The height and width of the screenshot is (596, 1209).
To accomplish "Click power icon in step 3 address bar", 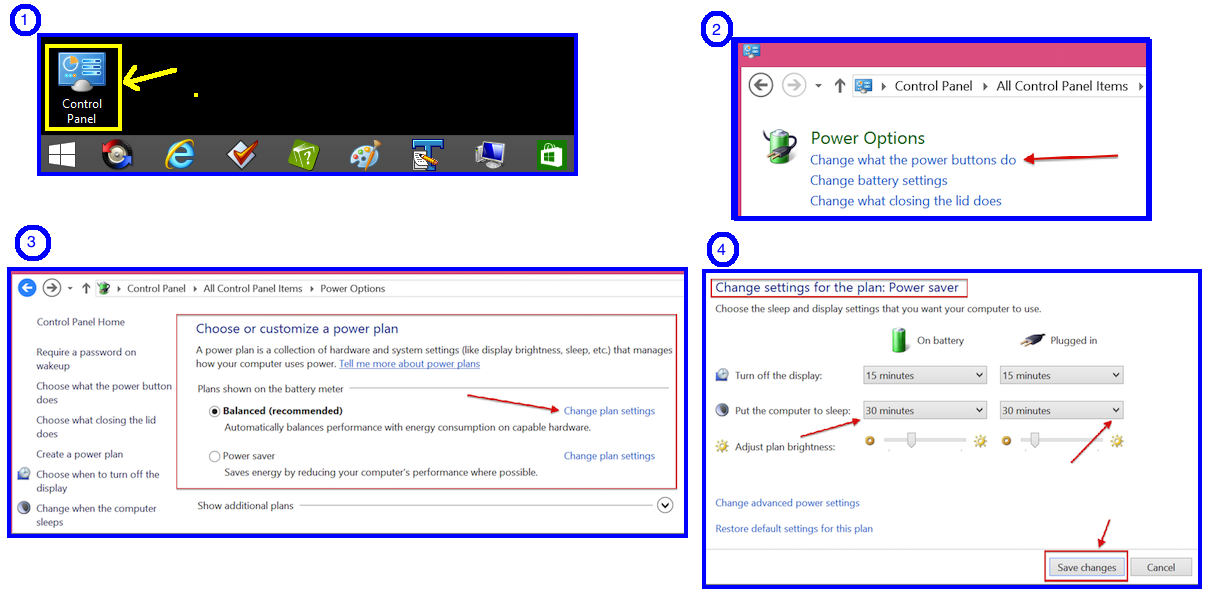I will coord(103,288).
